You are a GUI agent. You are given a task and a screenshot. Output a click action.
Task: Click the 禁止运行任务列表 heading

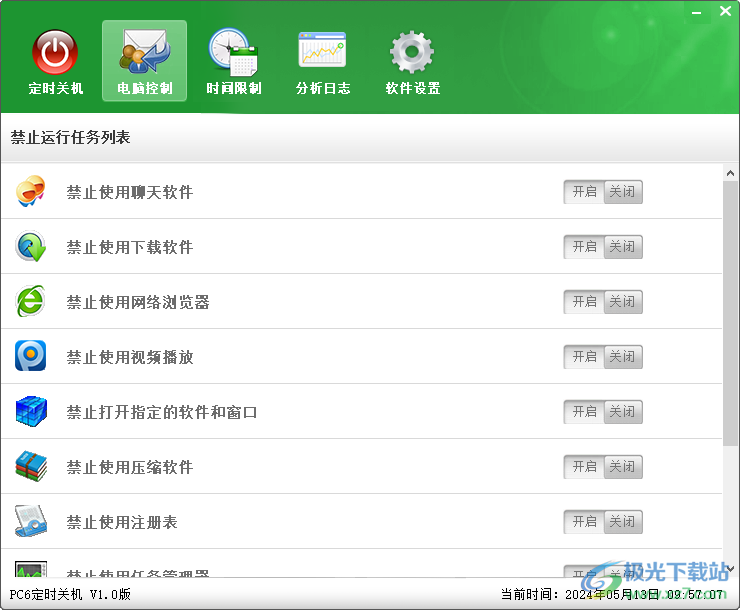70,137
